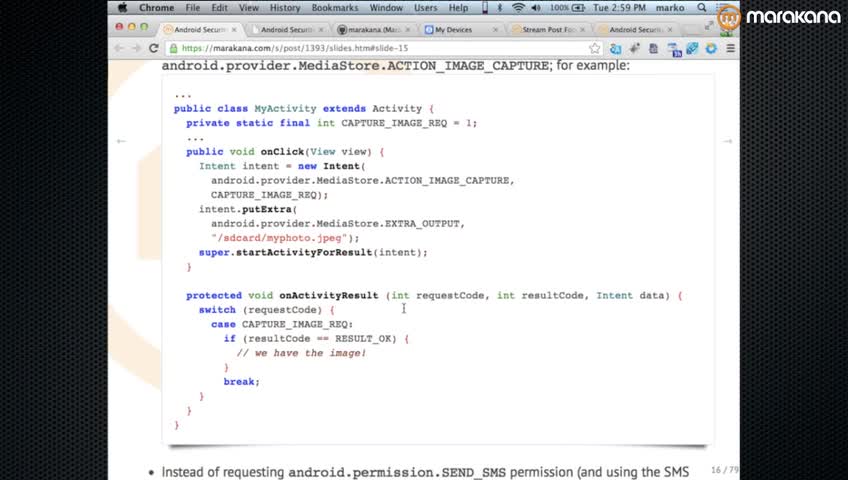Click the marko user name in menu bar

click(670, 8)
